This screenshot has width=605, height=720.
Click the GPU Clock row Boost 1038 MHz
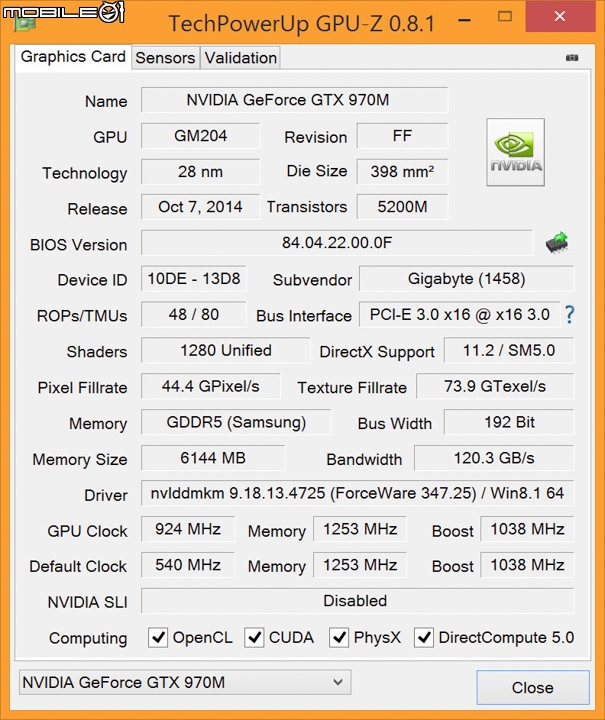tap(527, 529)
